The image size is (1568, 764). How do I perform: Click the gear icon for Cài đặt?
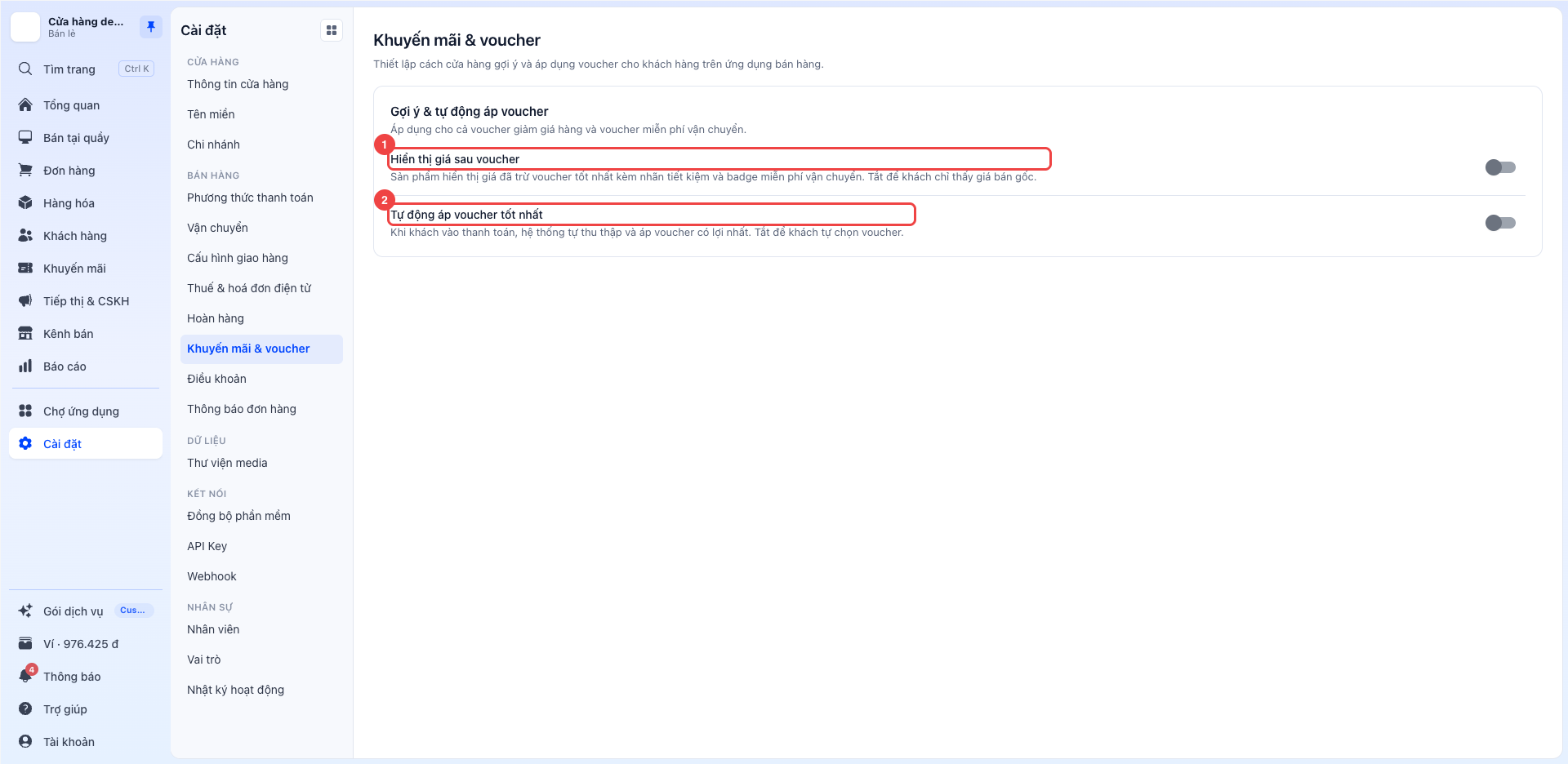pos(25,444)
